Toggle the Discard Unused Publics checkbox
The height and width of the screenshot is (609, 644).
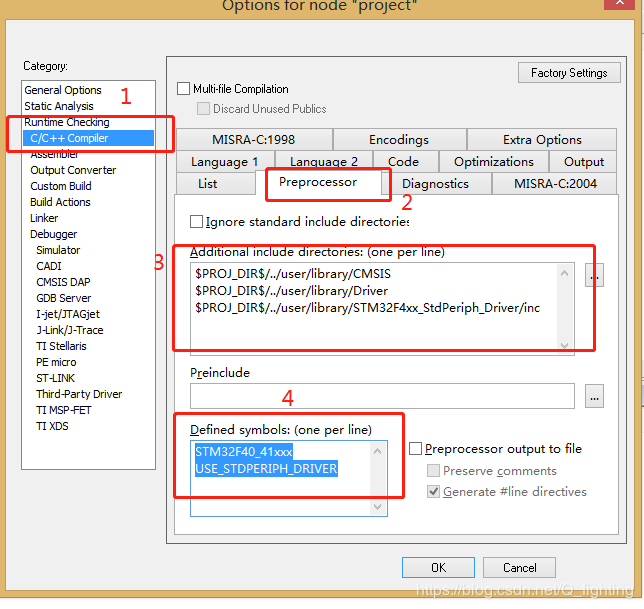[x=203, y=108]
